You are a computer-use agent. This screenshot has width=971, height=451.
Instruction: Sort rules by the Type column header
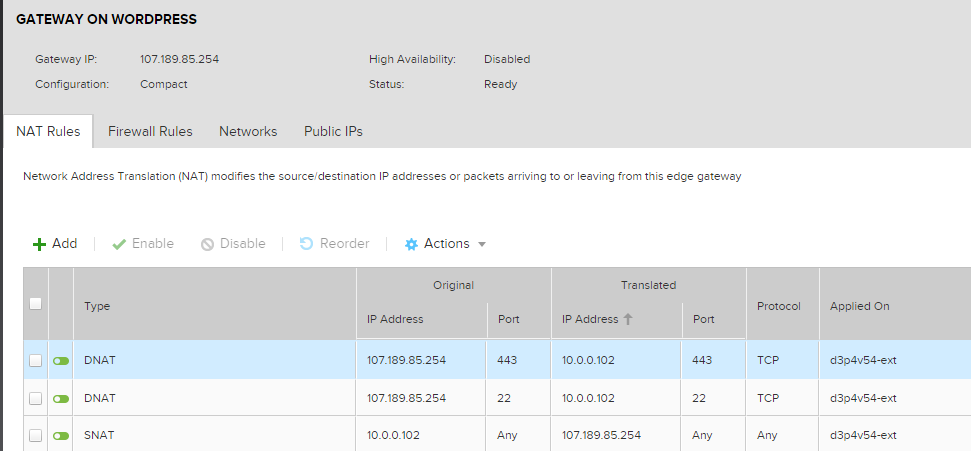97,306
